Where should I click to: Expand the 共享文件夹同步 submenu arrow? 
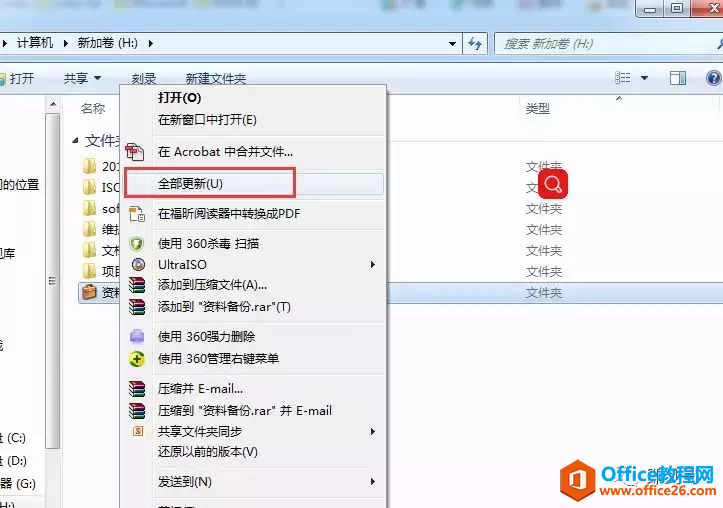tap(373, 431)
